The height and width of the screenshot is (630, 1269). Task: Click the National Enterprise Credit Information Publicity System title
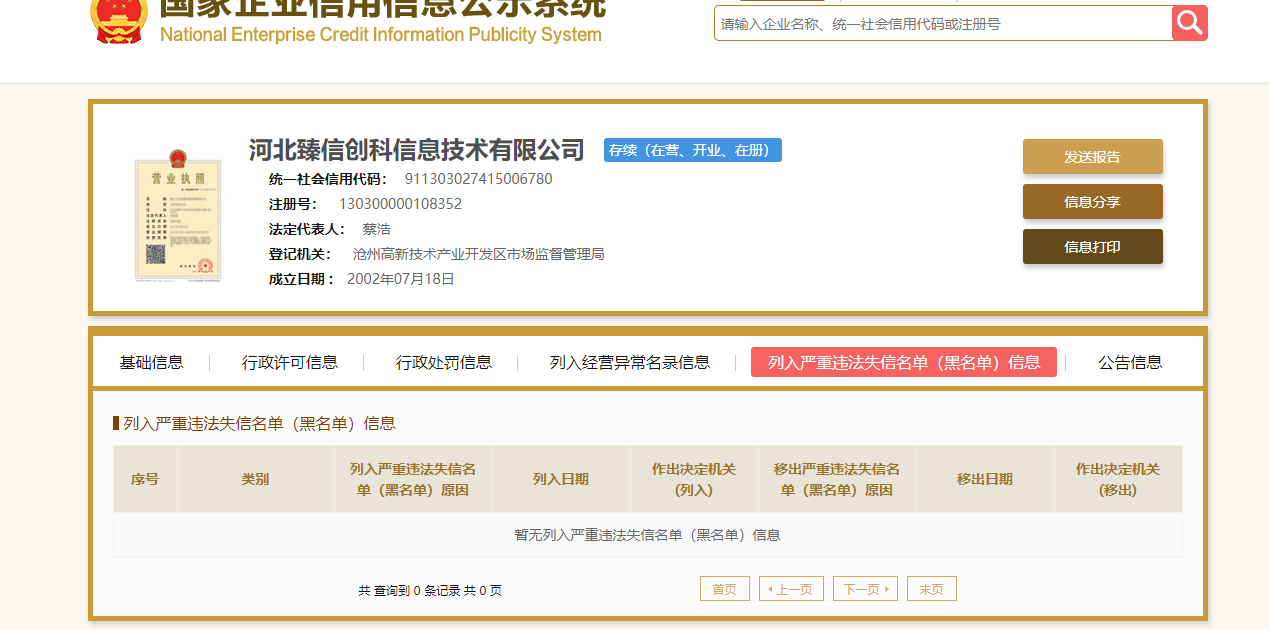(x=380, y=35)
